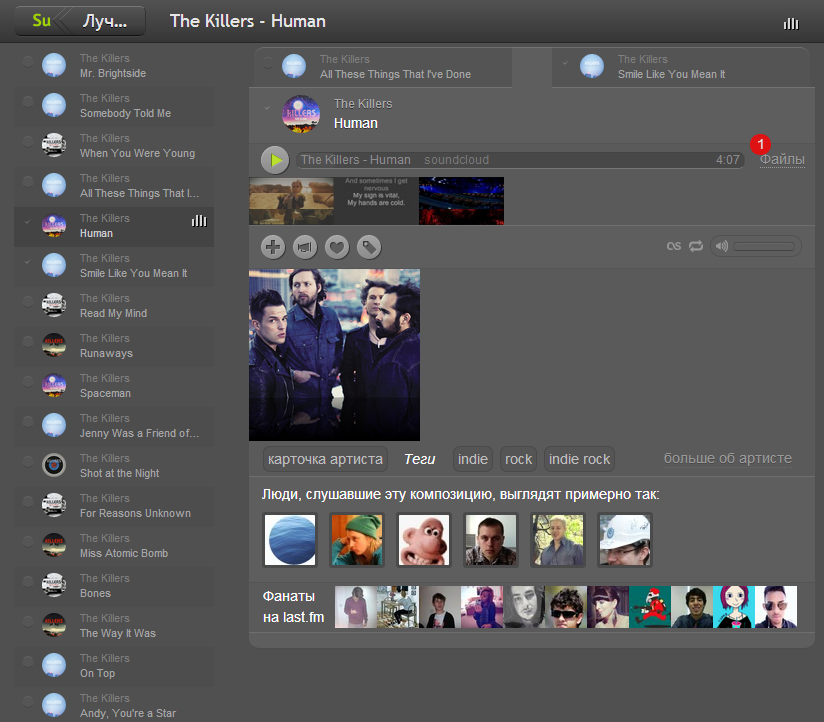Image resolution: width=824 pixels, height=722 pixels.
Task: Select For Reasons Unknown track
Action: 114,506
